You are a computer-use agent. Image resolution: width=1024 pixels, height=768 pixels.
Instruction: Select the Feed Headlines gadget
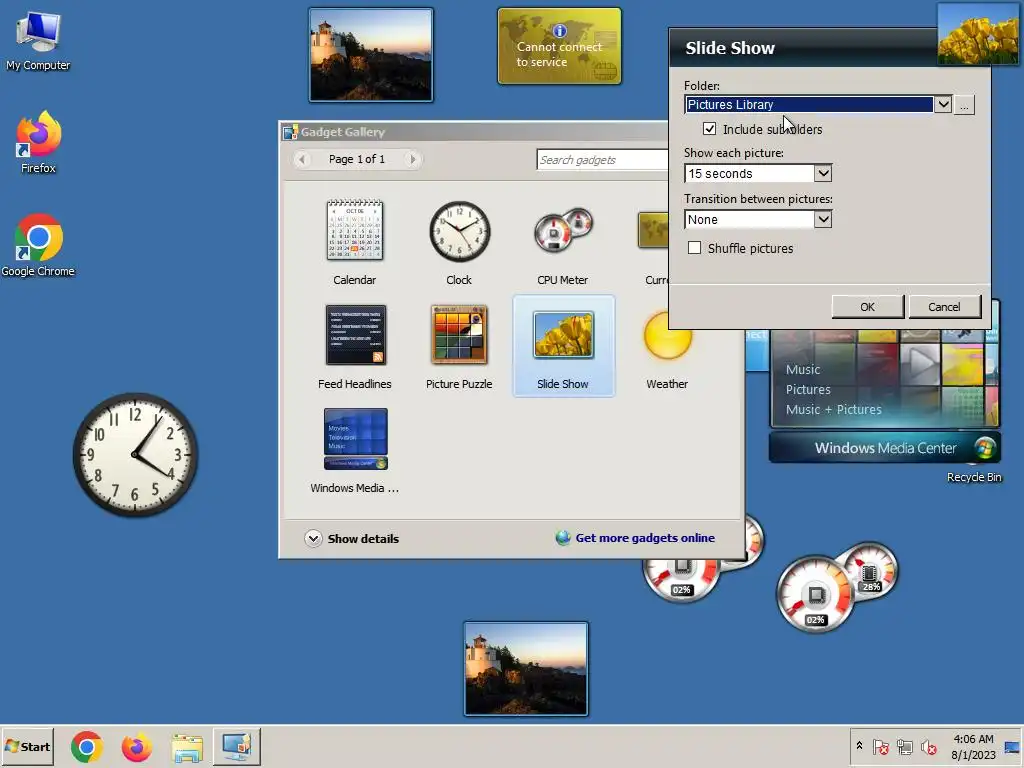pyautogui.click(x=355, y=347)
